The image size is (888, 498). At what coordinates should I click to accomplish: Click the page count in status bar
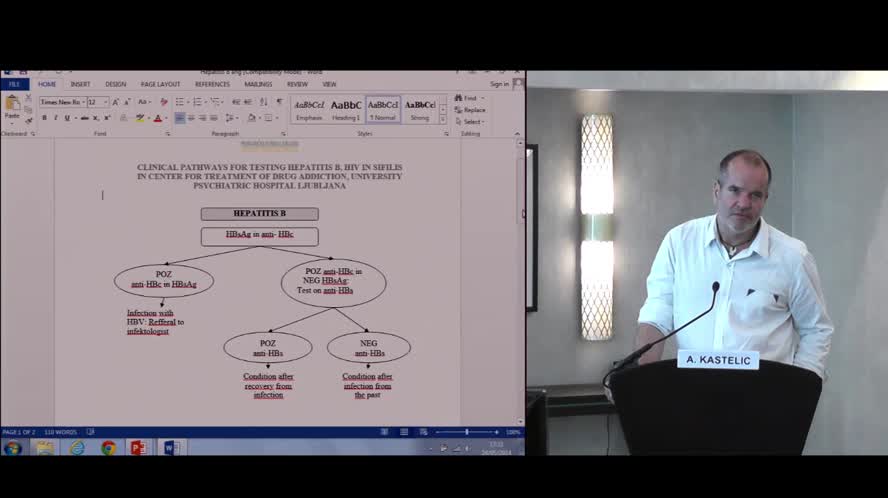[19, 432]
